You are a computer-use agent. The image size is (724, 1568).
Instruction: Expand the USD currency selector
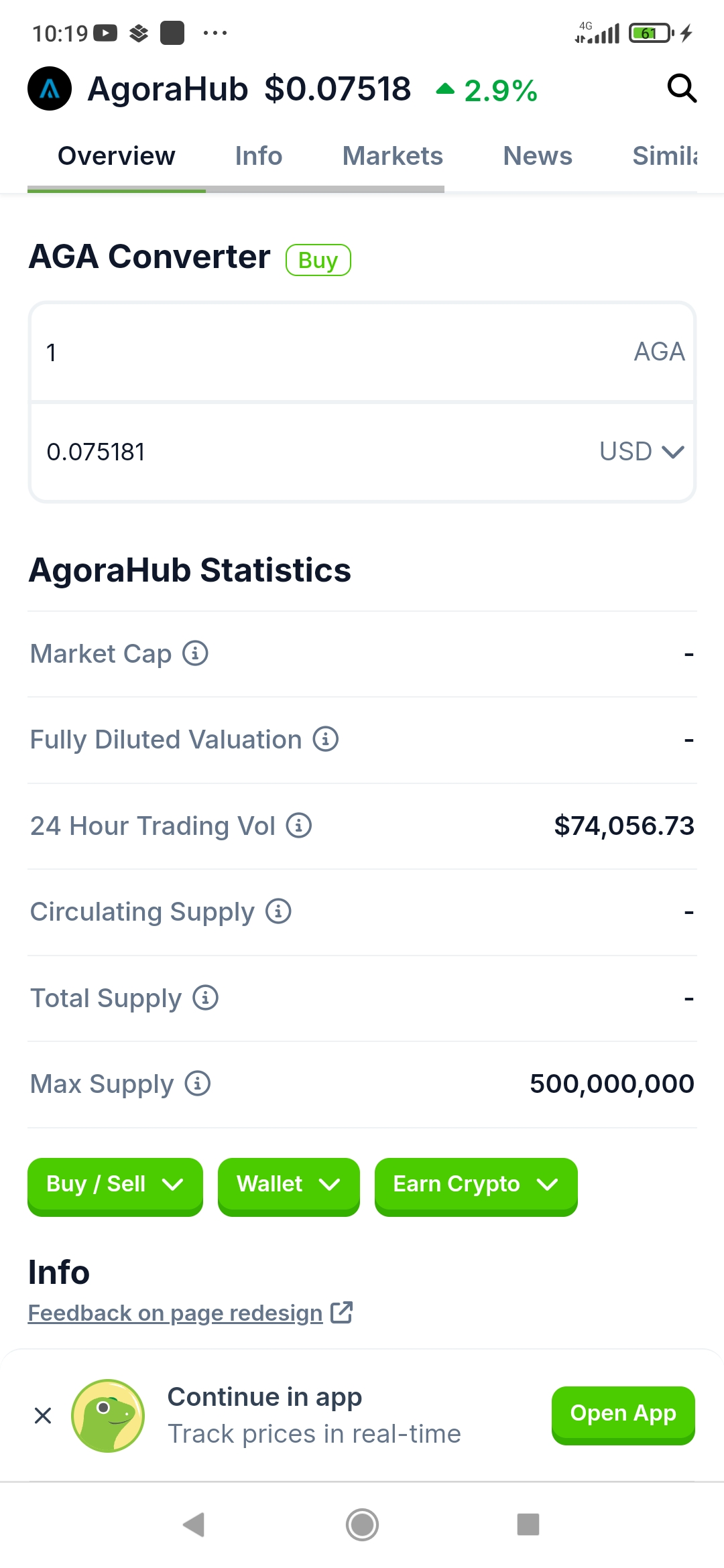[642, 452]
